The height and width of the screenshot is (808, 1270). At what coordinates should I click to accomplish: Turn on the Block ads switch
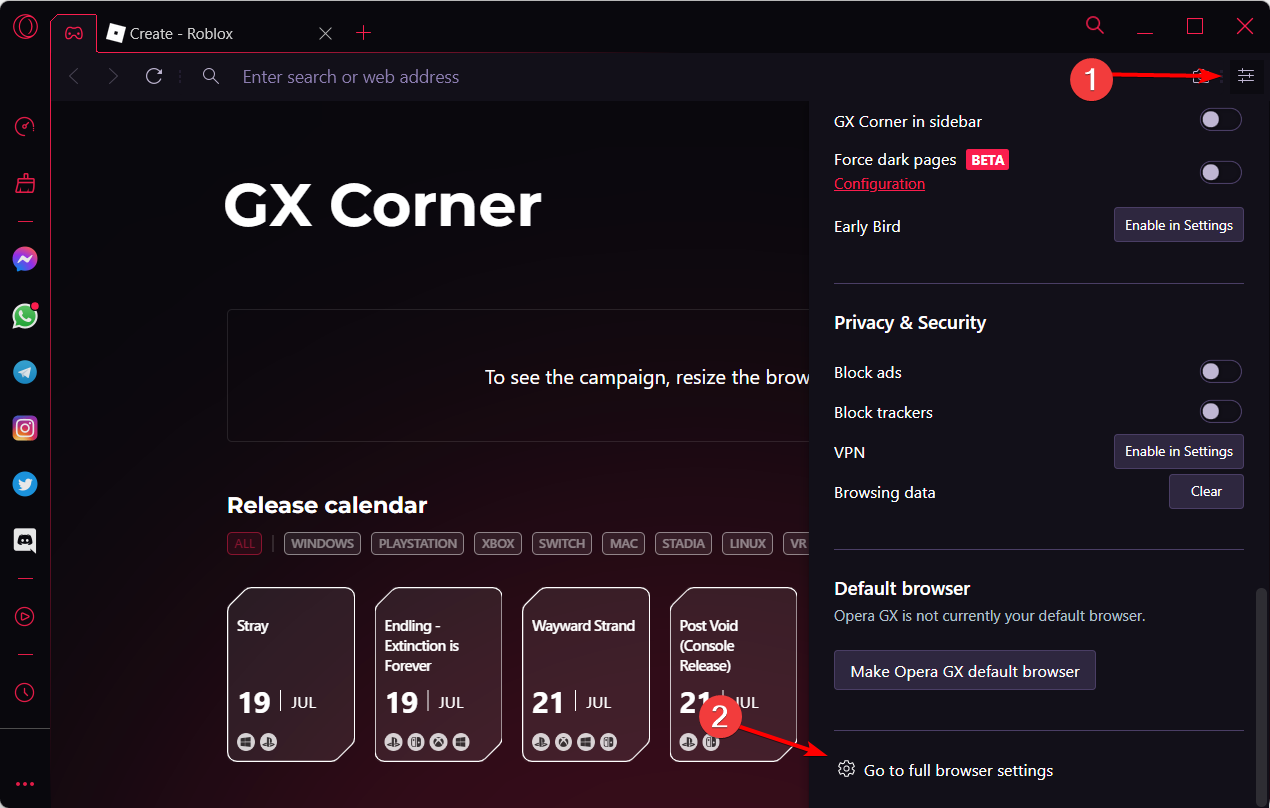tap(1221, 372)
